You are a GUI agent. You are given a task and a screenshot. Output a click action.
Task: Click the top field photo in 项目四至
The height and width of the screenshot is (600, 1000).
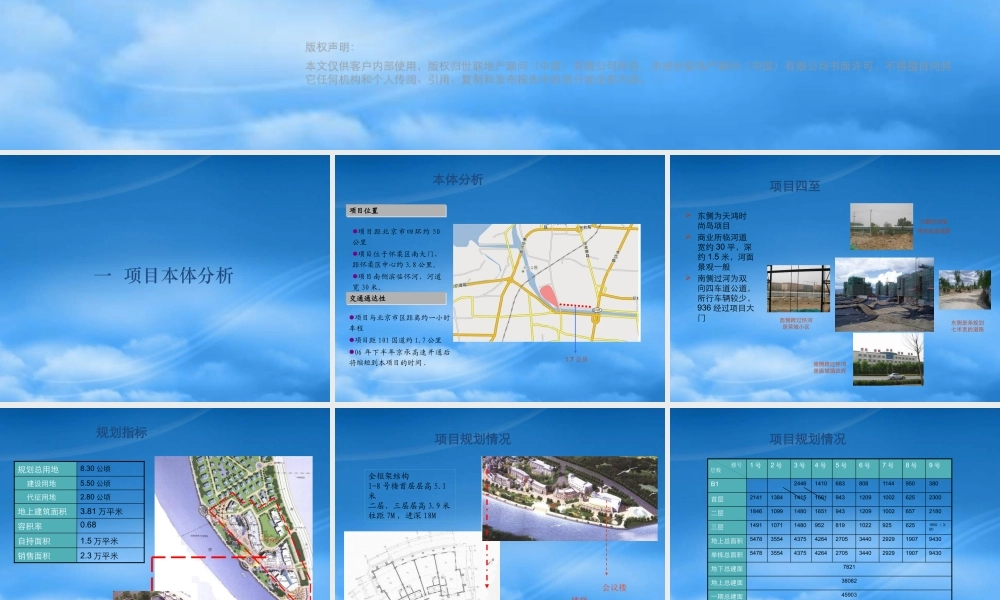[881, 226]
